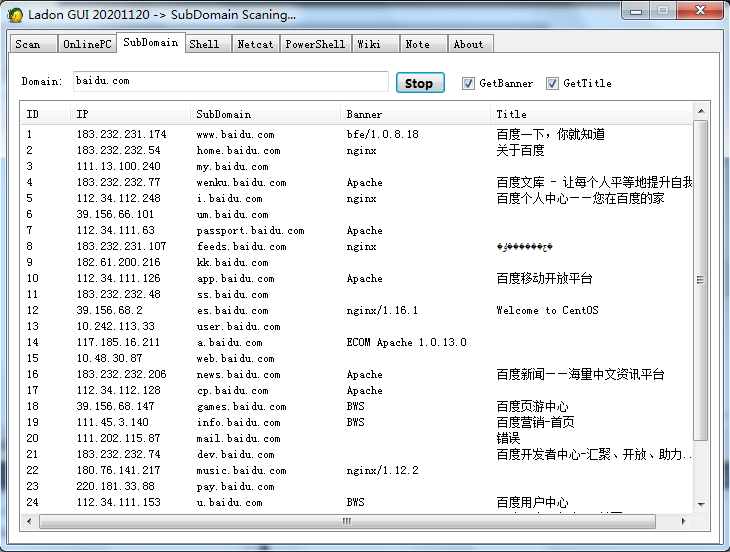Sort by the IP column header
Screen dimensions: 730x552
coord(130,114)
